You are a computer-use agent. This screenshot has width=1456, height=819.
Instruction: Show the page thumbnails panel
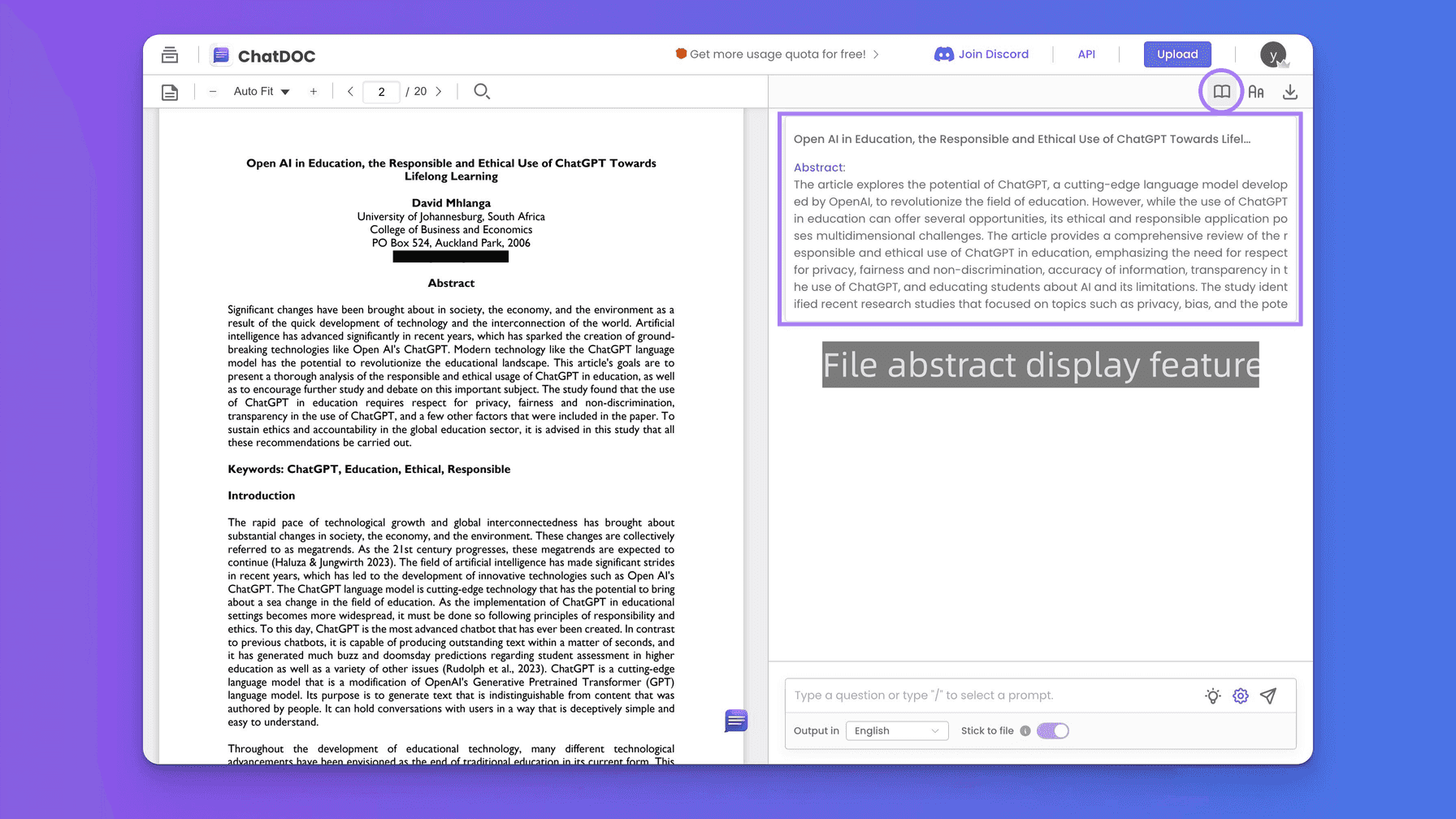coord(169,92)
